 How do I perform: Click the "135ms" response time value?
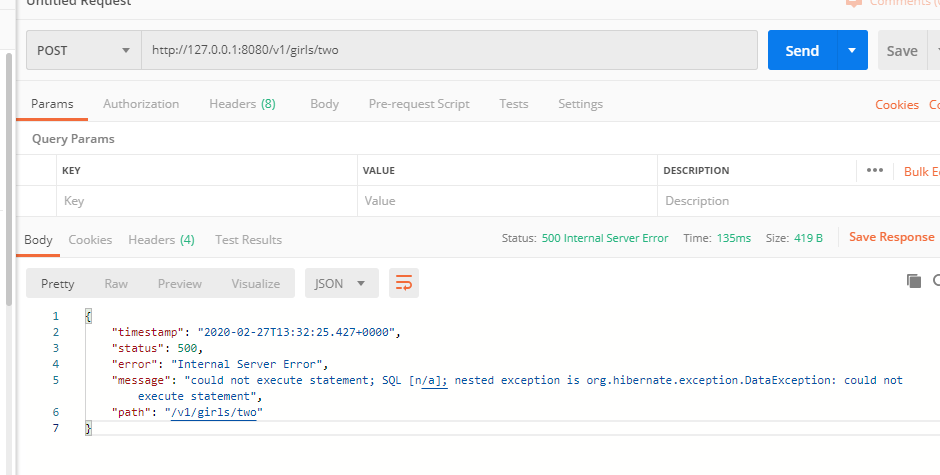pos(734,238)
